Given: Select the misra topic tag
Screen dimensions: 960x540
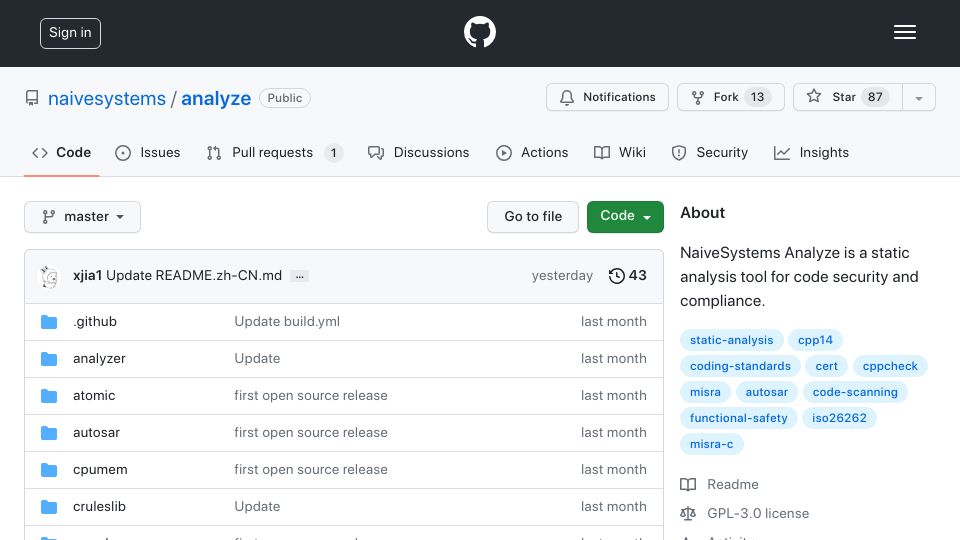Looking at the screenshot, I should (705, 392).
